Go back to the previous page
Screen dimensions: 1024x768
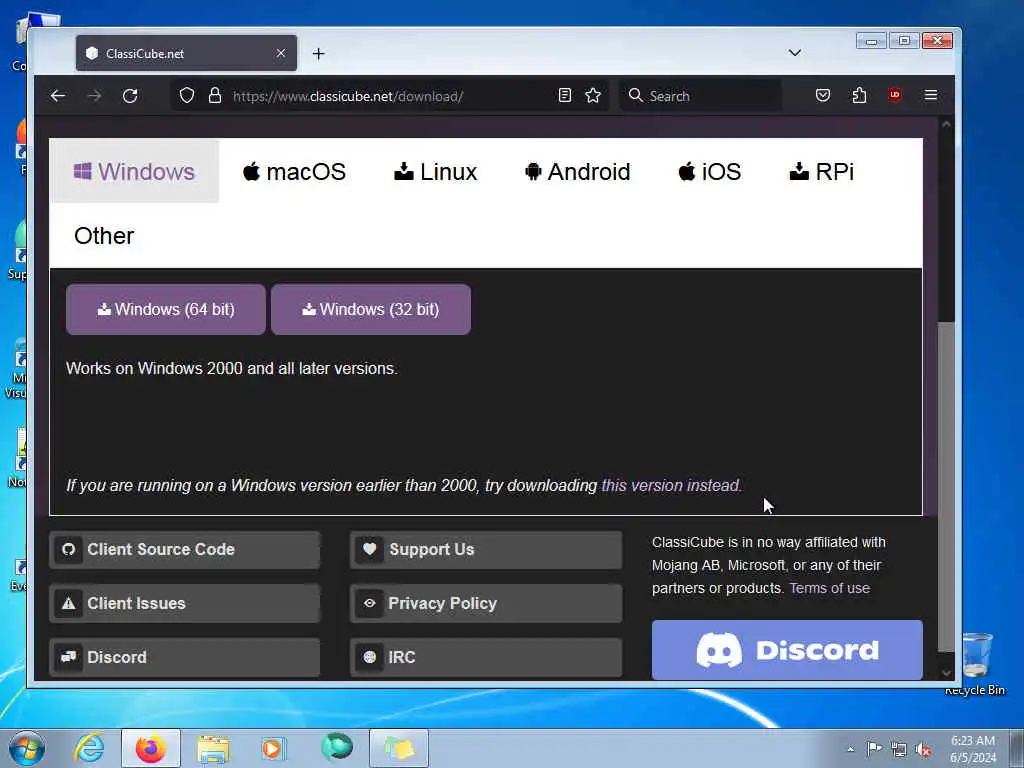(57, 96)
